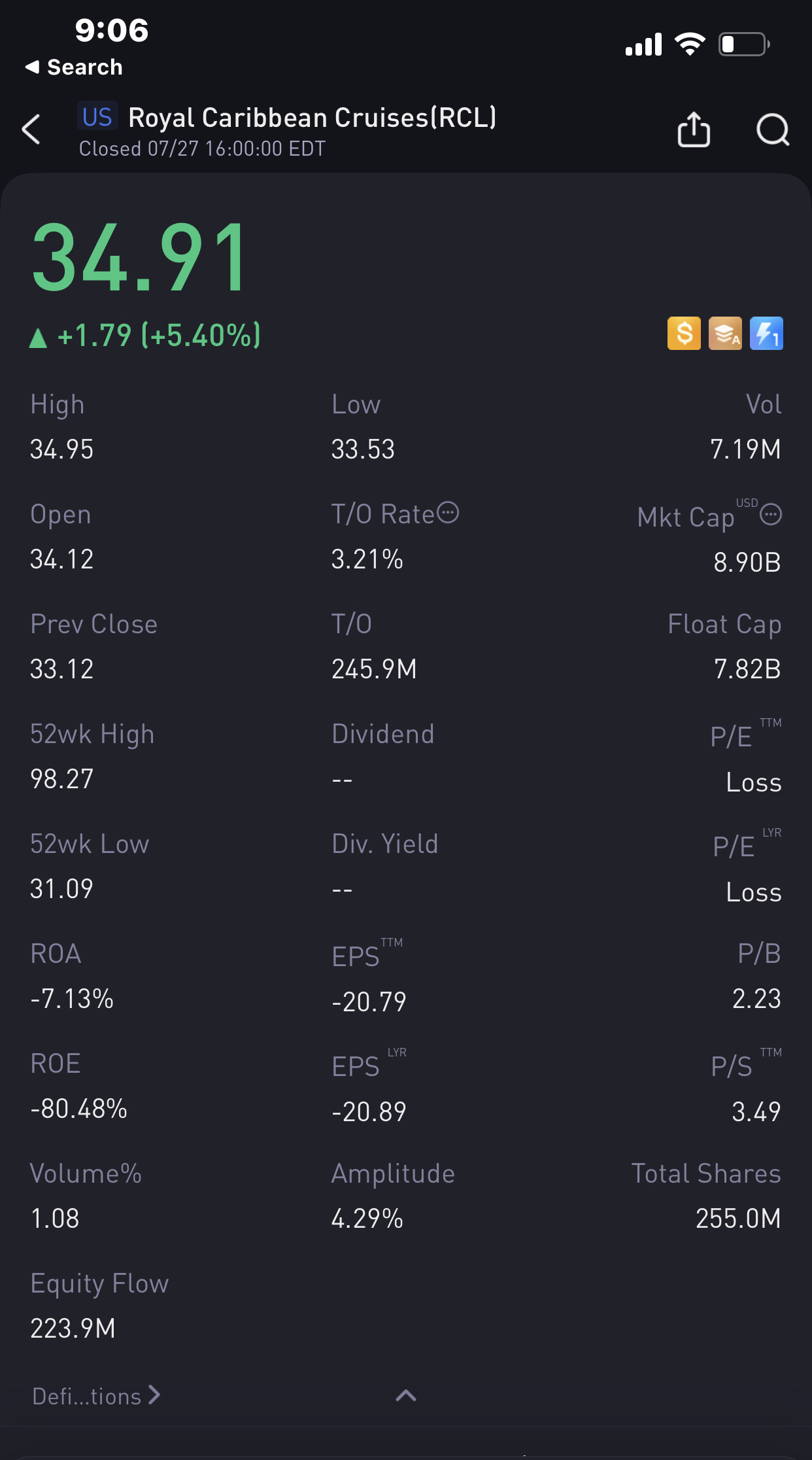Open the Definitions link
The height and width of the screenshot is (1460, 812).
tap(87, 1397)
